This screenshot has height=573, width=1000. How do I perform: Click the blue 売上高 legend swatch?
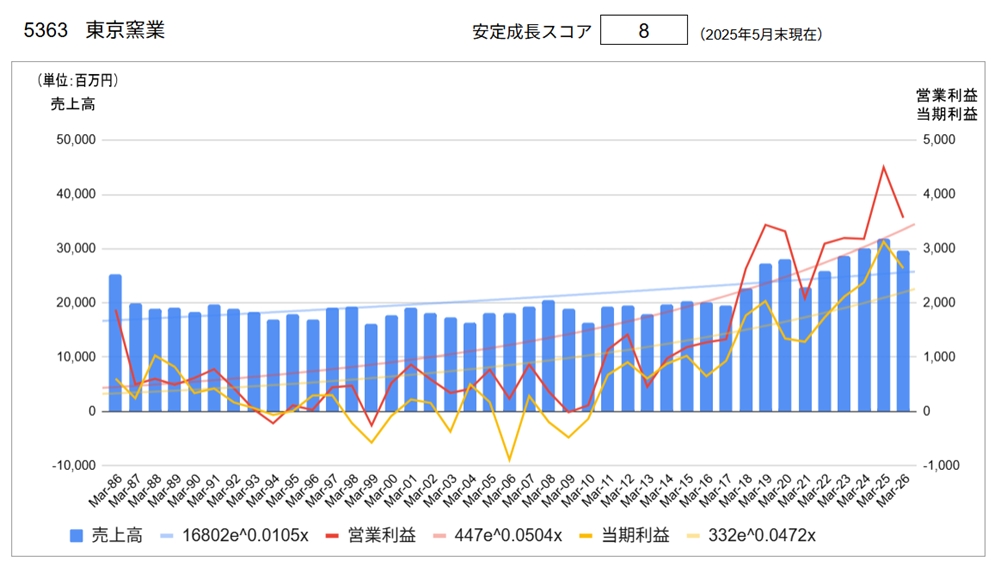pyautogui.click(x=77, y=535)
